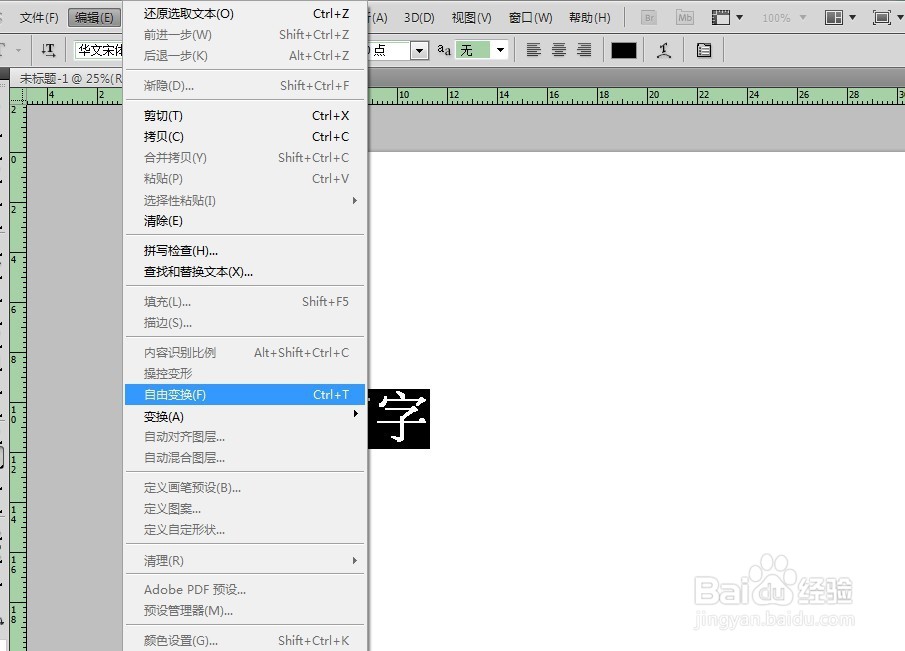Click the Mini Bridge icon
This screenshot has height=651, width=905.
[x=684, y=16]
